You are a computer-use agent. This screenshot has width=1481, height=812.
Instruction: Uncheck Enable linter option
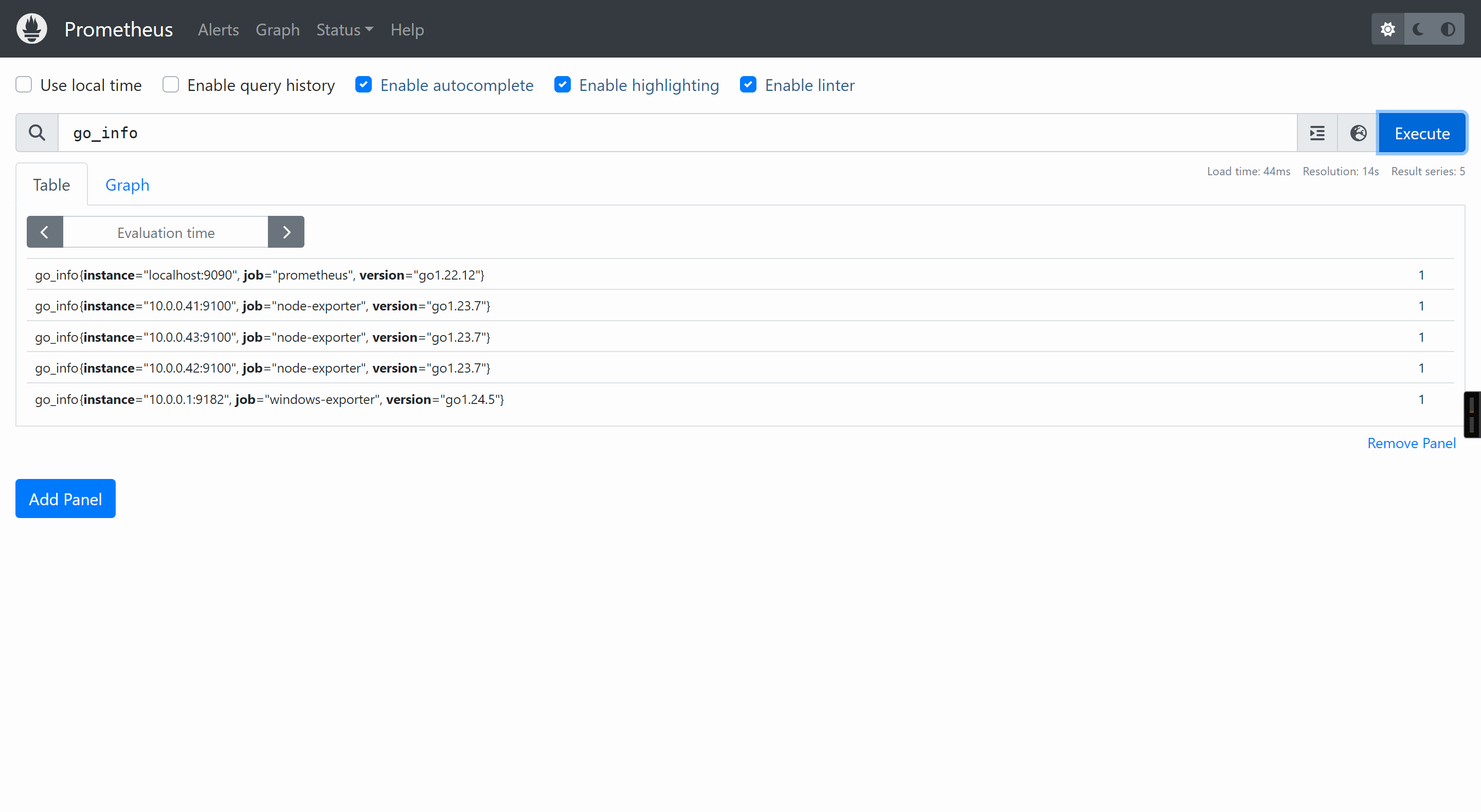pos(748,84)
